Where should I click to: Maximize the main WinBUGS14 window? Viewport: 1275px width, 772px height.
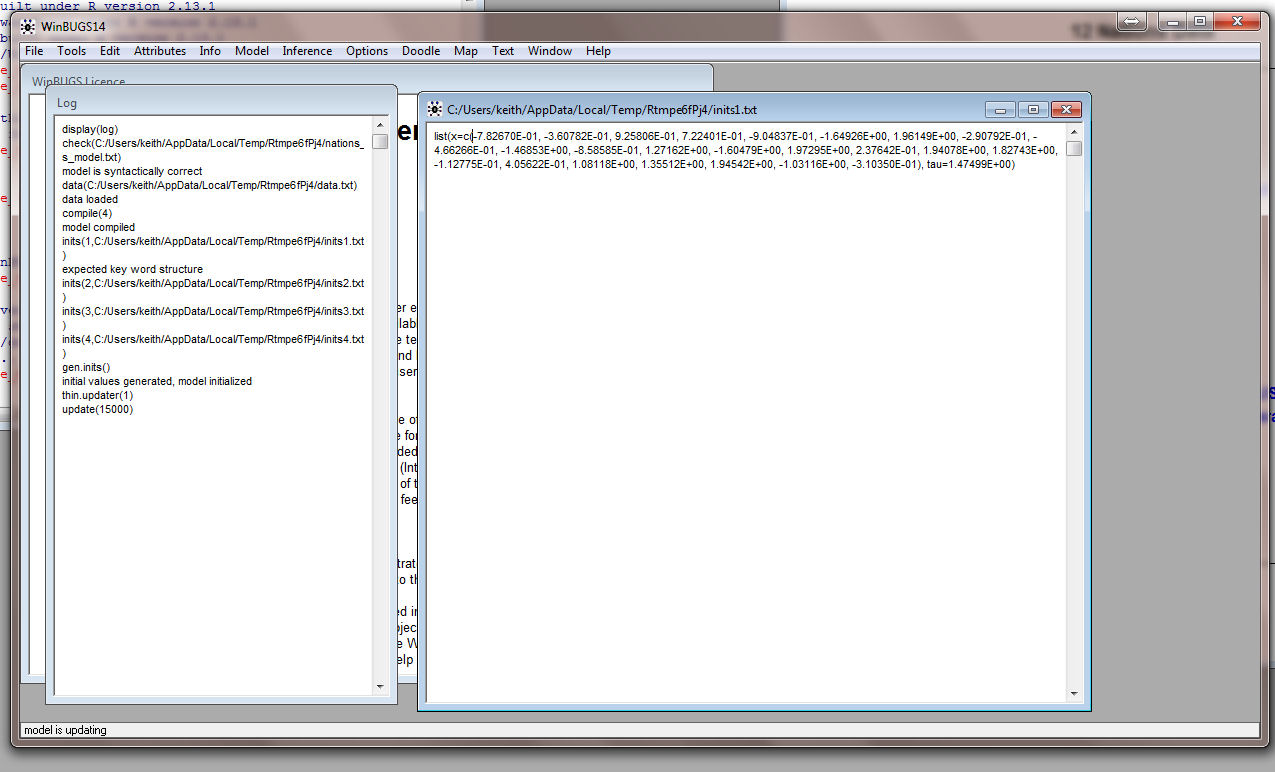tap(1200, 22)
